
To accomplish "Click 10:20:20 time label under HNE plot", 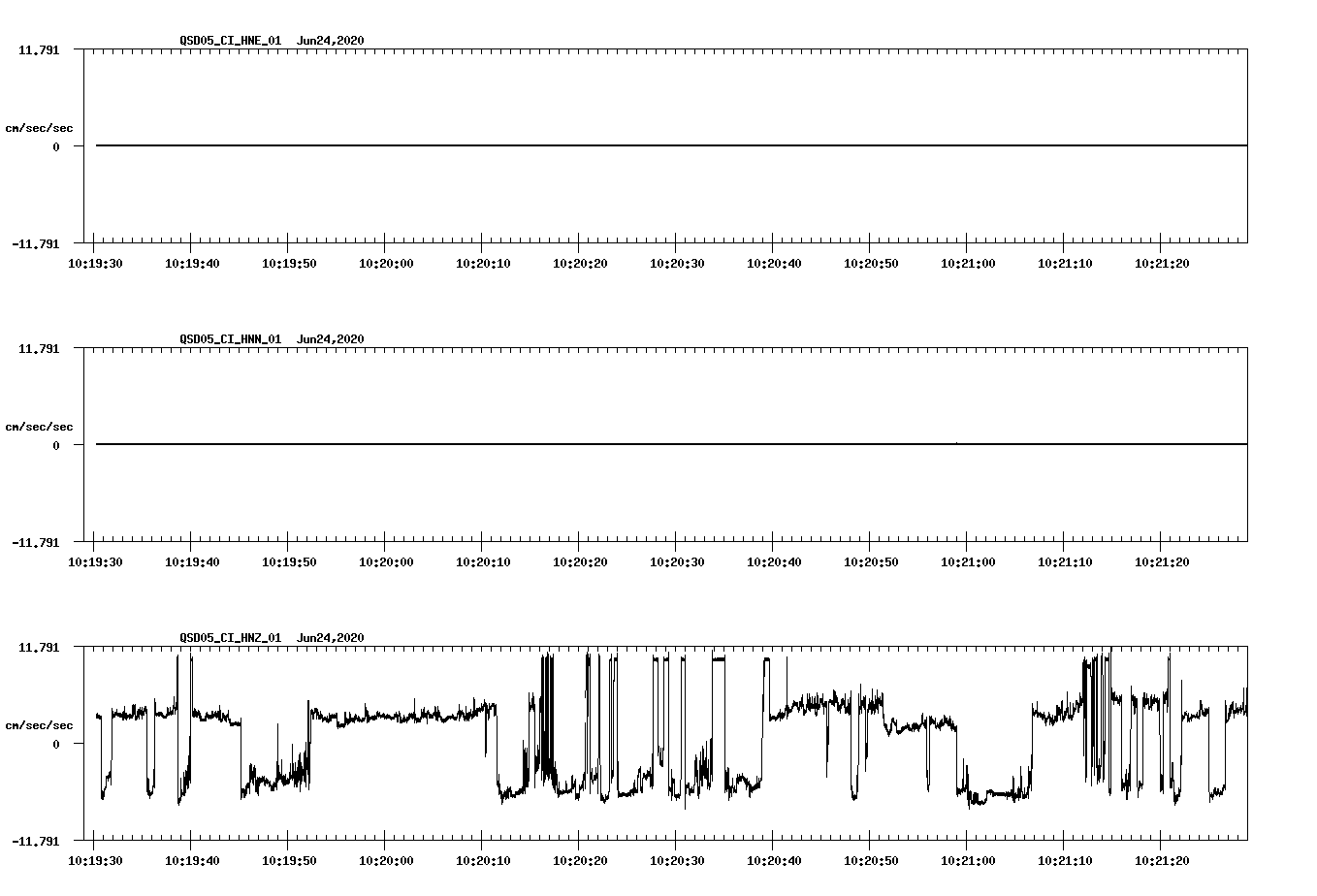I will (x=580, y=263).
